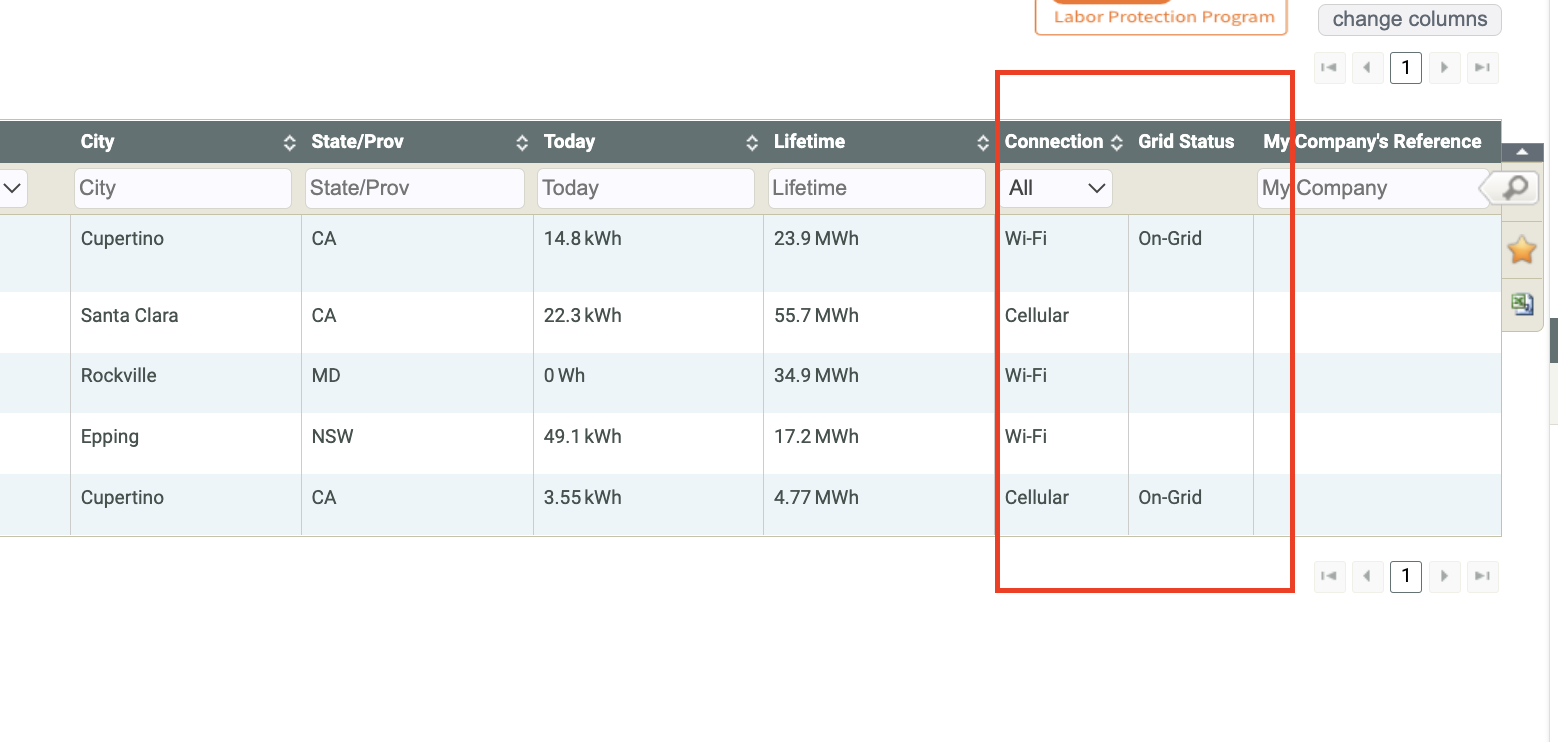Focus the Lifetime filter input
Image resolution: width=1558 pixels, height=742 pixels.
(876, 188)
